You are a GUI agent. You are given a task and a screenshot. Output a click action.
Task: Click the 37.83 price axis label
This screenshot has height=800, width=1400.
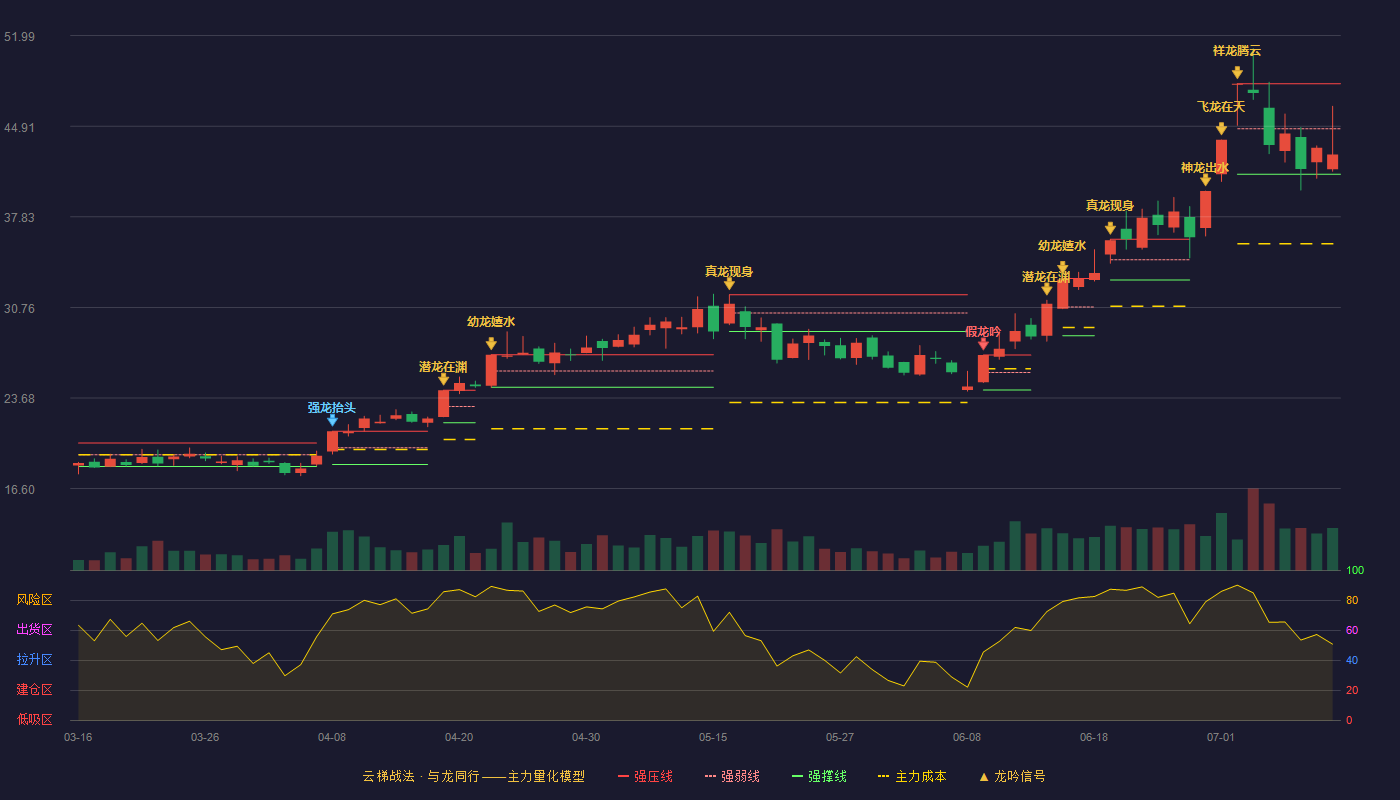point(19,218)
